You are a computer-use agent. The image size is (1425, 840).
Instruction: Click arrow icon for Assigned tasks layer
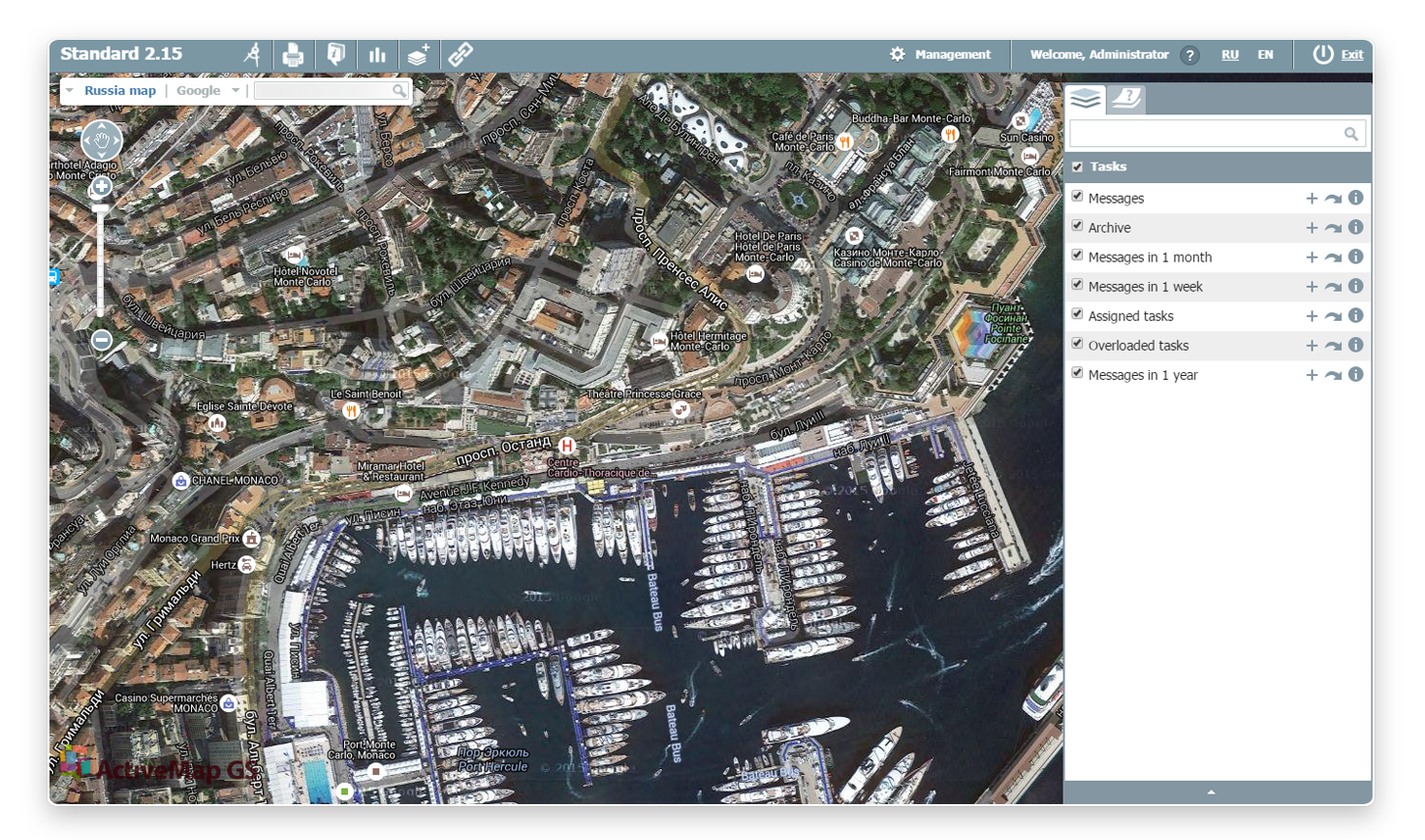coord(1333,317)
